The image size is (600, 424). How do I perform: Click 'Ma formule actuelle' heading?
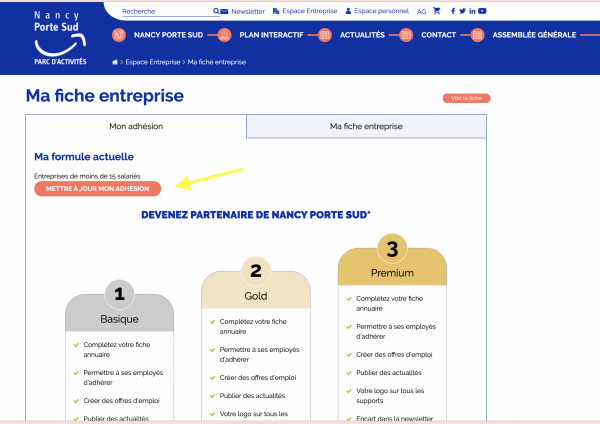[84, 157]
